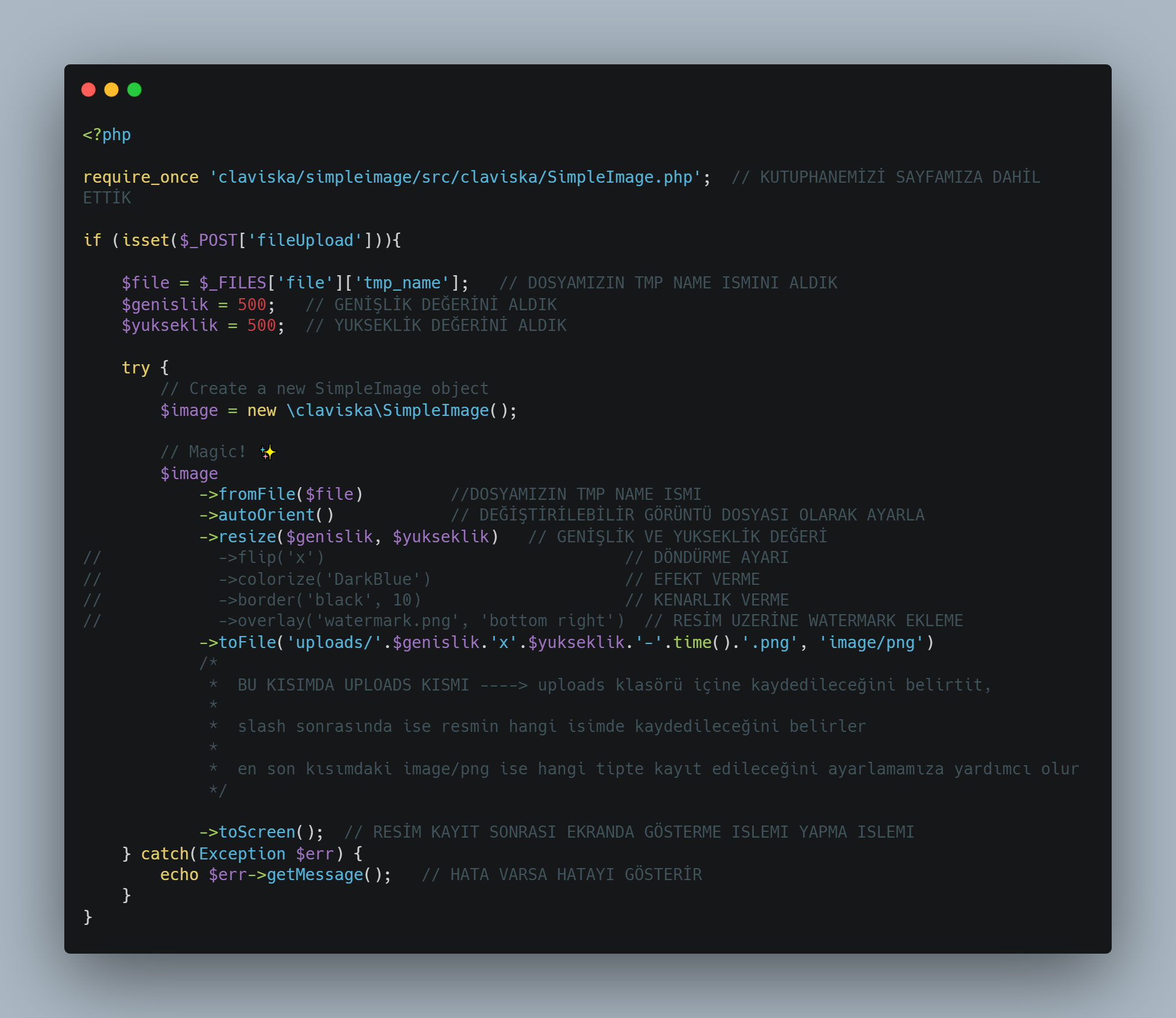Click the getMessage call in catch block

(x=315, y=874)
